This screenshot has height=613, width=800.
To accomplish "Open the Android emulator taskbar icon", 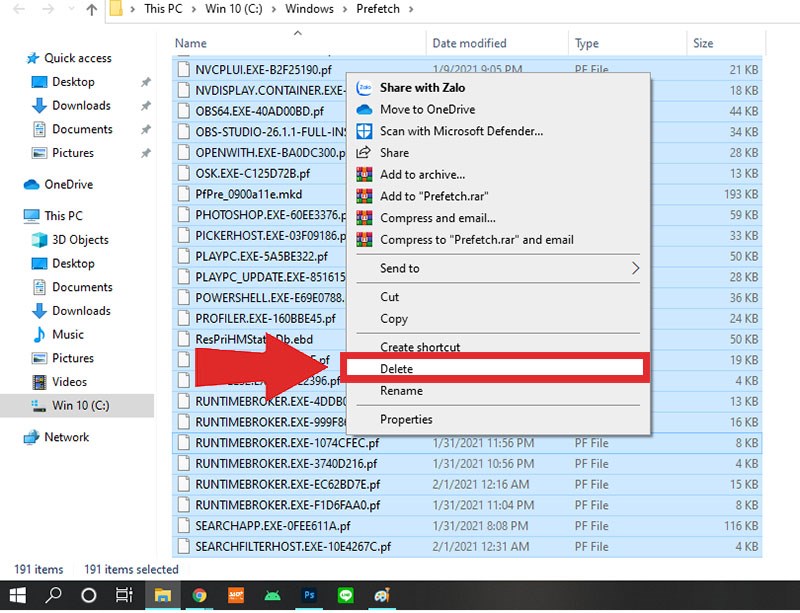I will pyautogui.click(x=272, y=595).
